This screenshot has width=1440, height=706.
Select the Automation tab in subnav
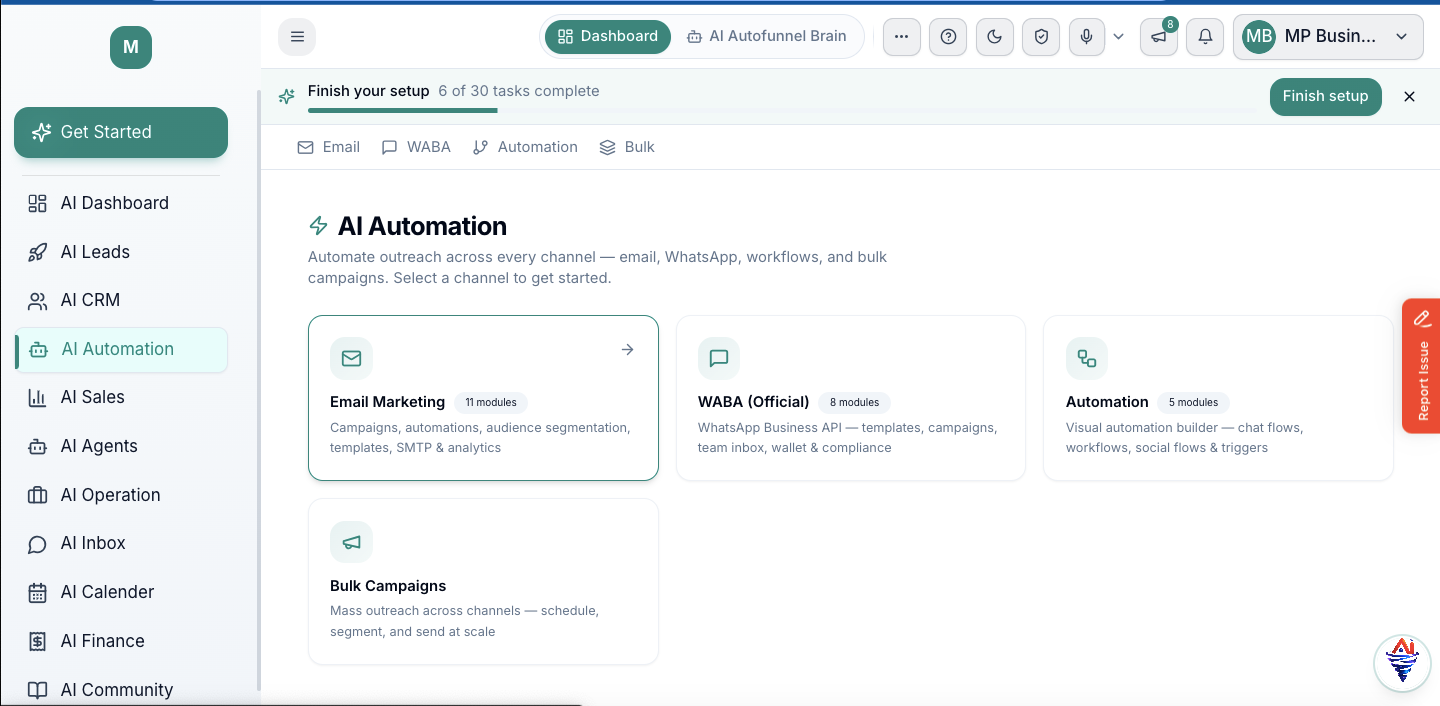525,147
